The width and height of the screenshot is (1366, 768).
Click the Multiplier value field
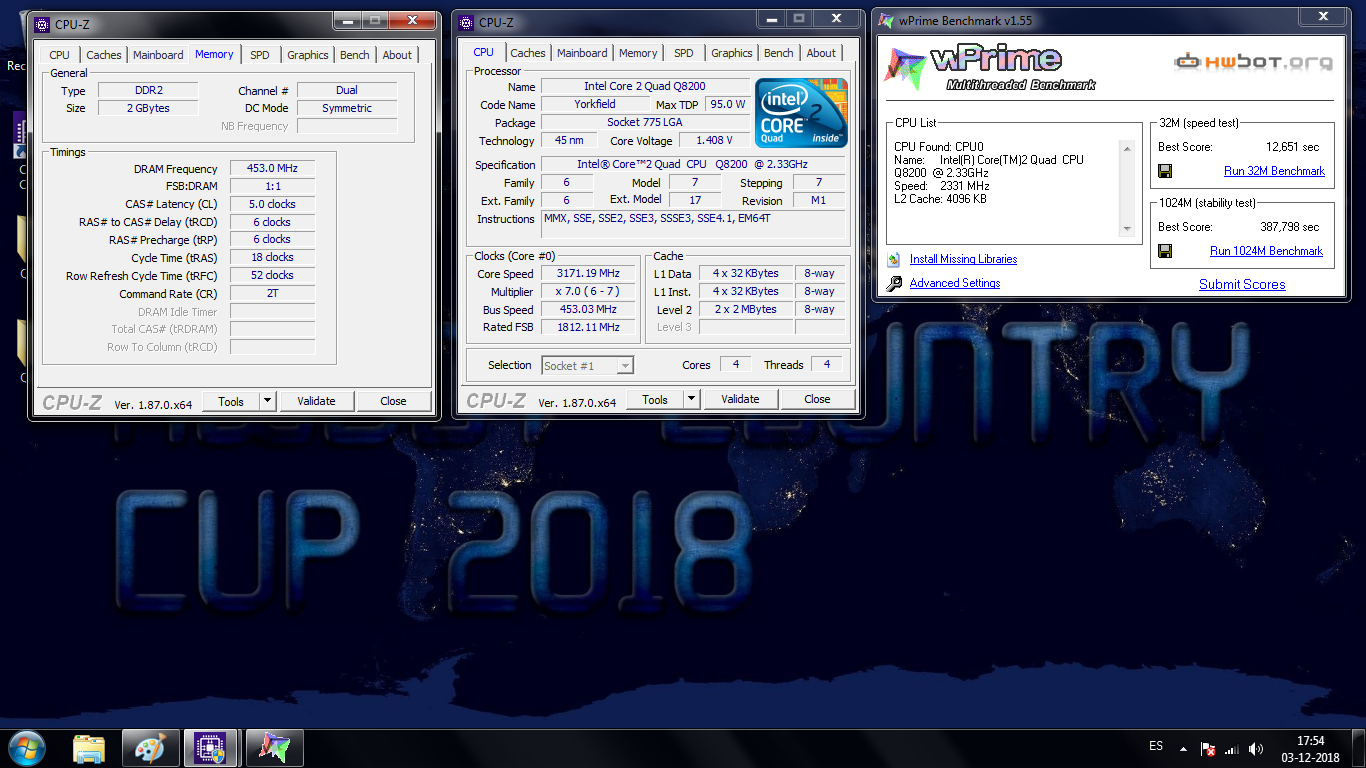pyautogui.click(x=588, y=292)
